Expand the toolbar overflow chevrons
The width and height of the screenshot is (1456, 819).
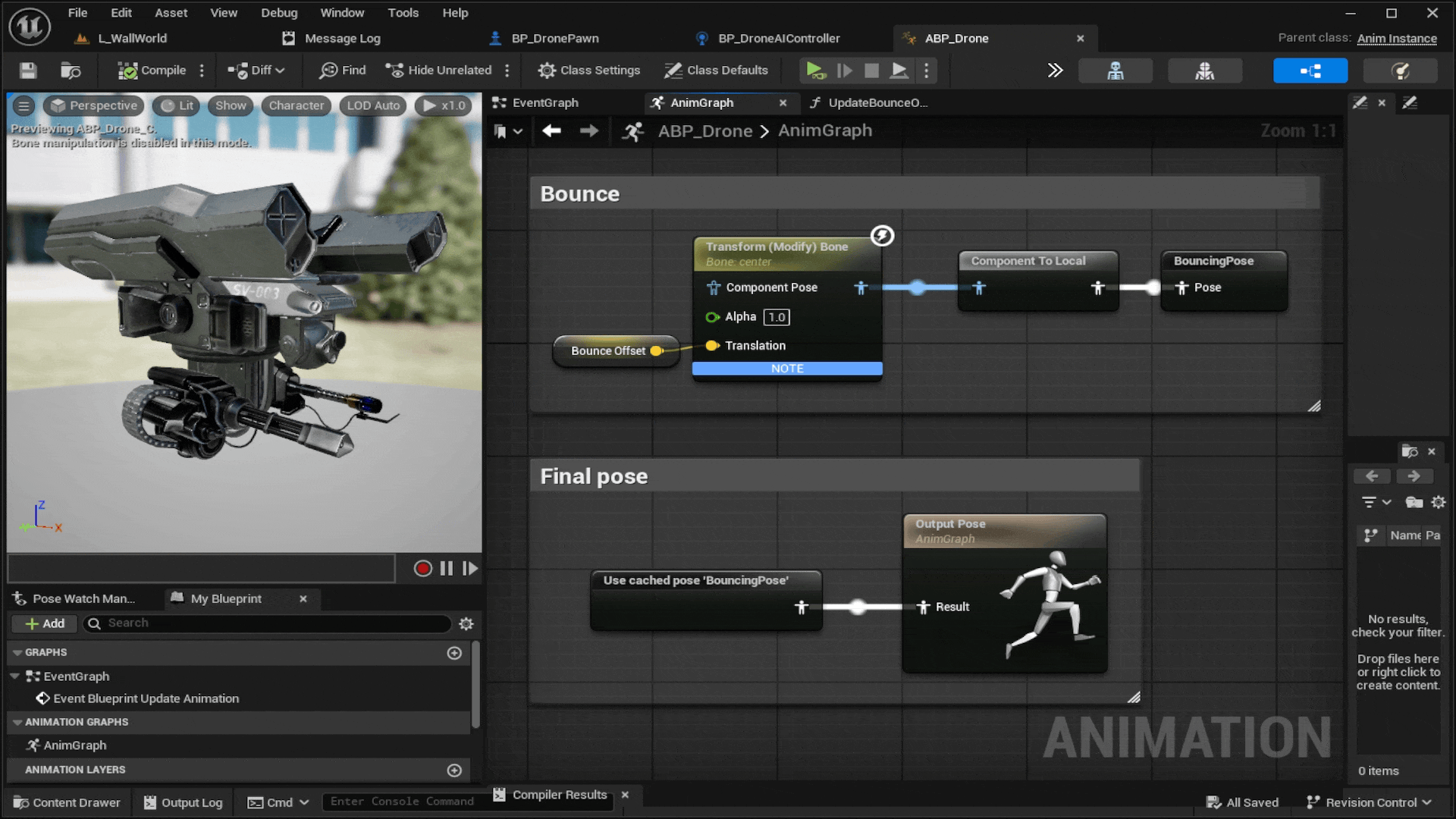click(1055, 71)
